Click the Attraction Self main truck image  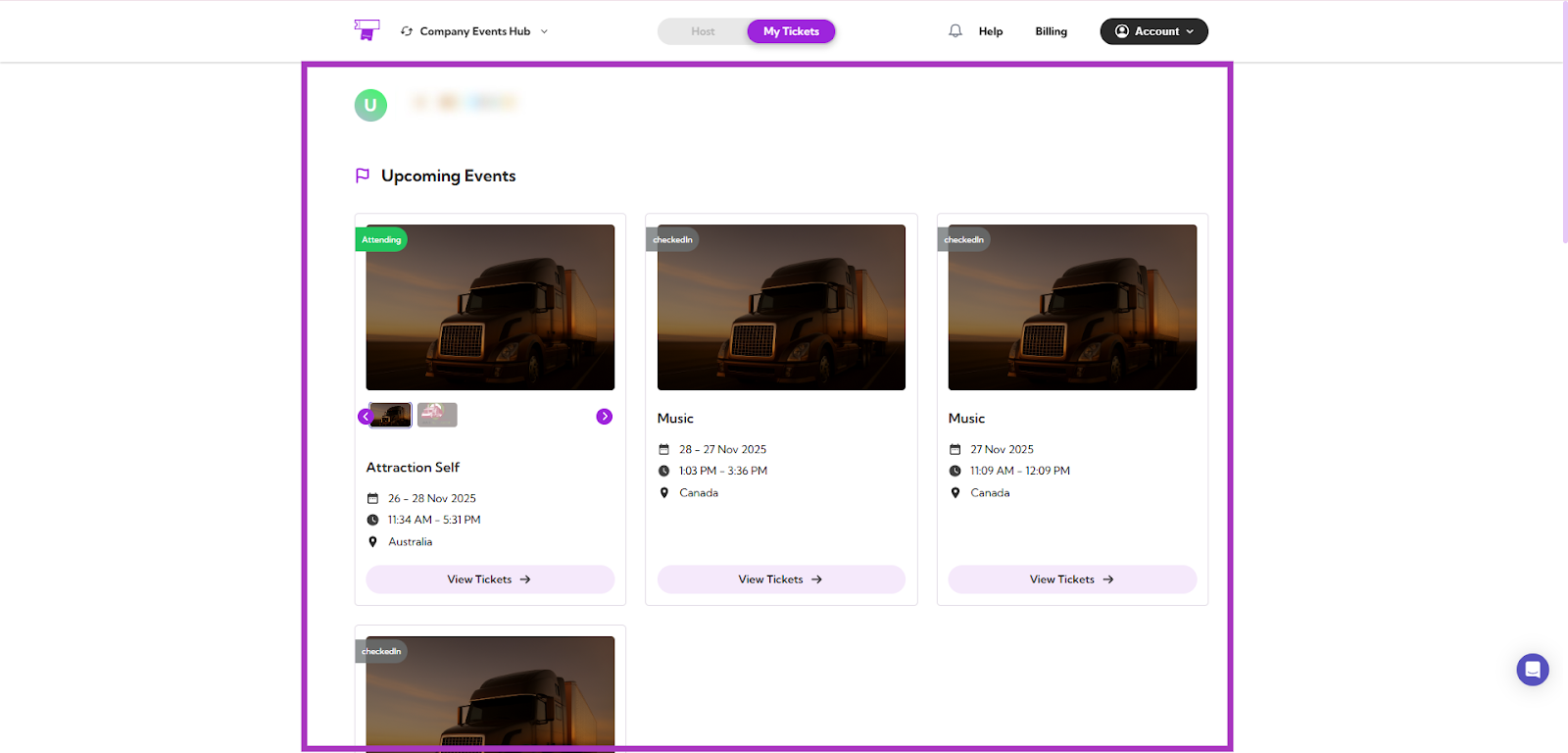click(490, 308)
